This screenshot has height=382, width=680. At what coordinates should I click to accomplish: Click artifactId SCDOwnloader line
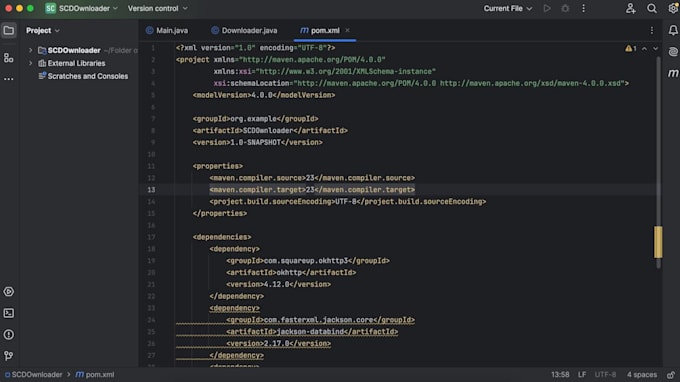click(270, 131)
